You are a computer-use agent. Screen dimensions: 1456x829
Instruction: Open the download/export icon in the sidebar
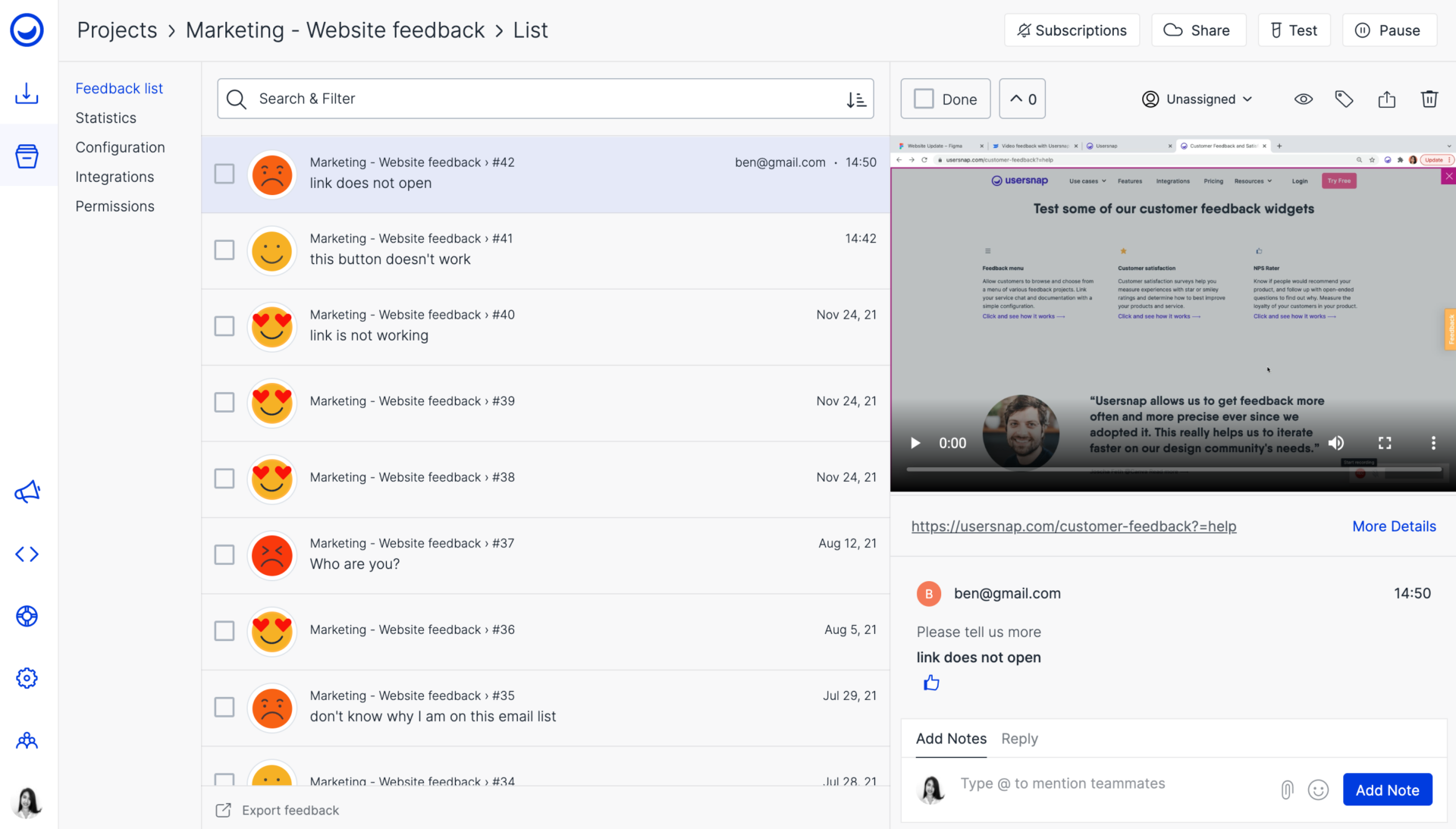point(27,93)
